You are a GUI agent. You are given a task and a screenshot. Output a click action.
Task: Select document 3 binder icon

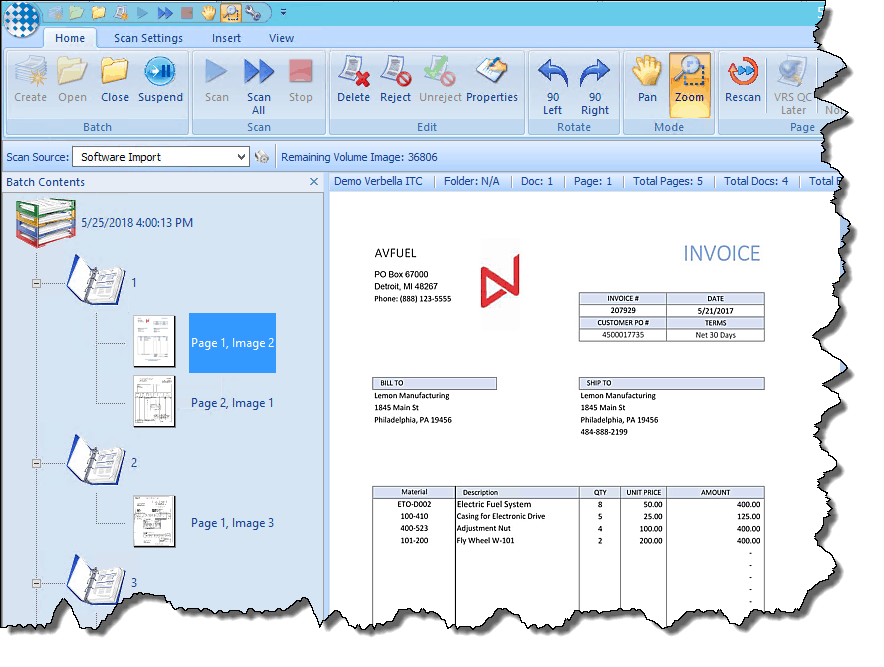click(96, 580)
